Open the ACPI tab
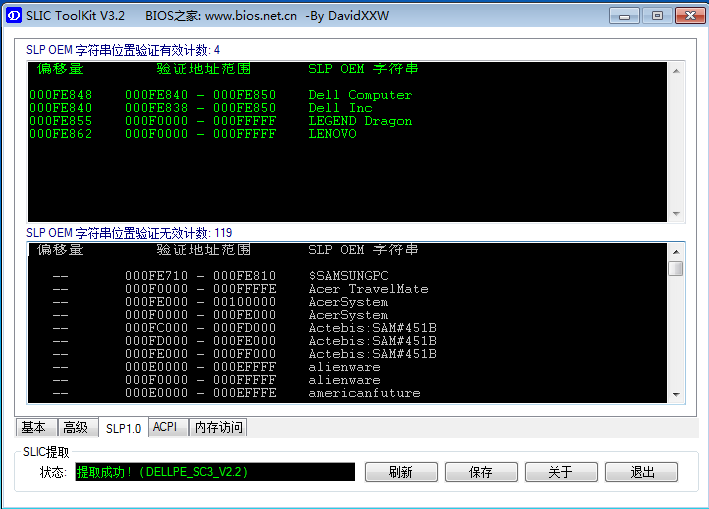This screenshot has height=509, width=709. coord(165,427)
